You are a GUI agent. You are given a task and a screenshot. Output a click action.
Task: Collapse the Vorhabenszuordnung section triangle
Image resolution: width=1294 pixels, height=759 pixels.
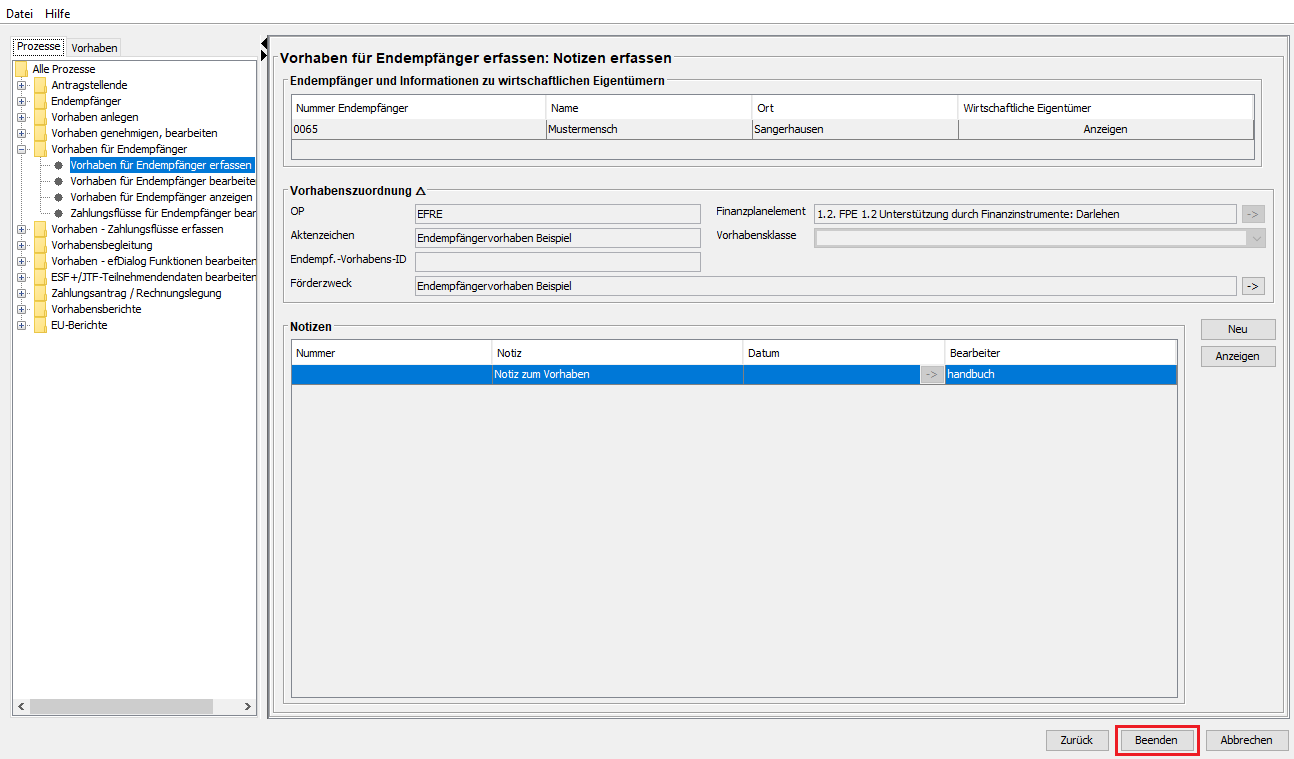421,191
